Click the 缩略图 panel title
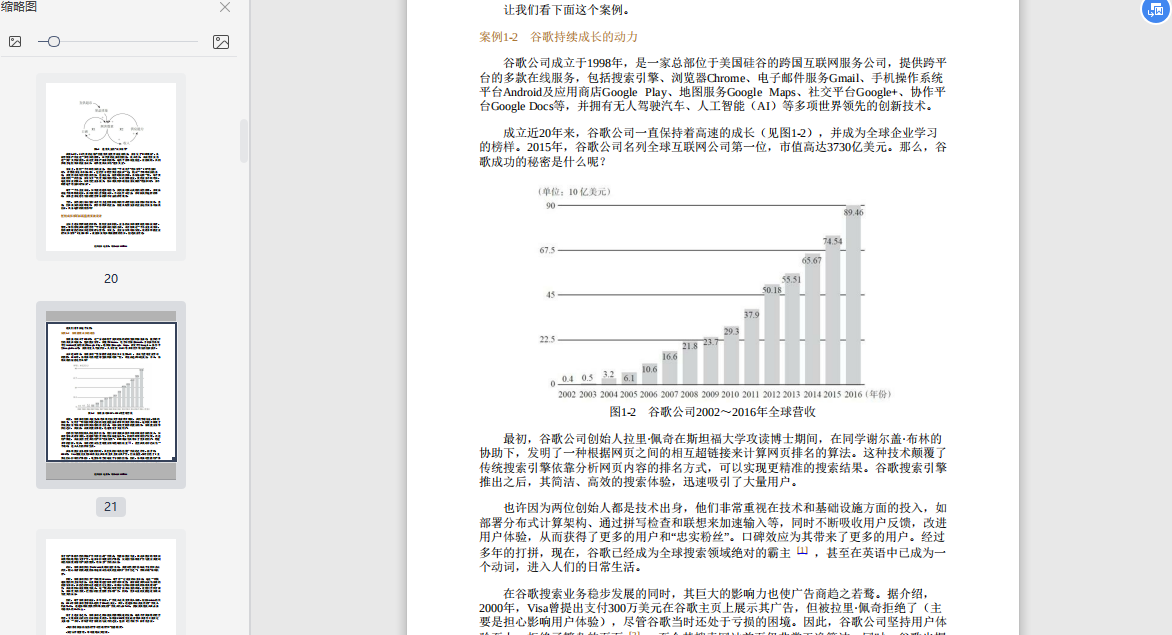Image resolution: width=1172 pixels, height=635 pixels. (19, 7)
